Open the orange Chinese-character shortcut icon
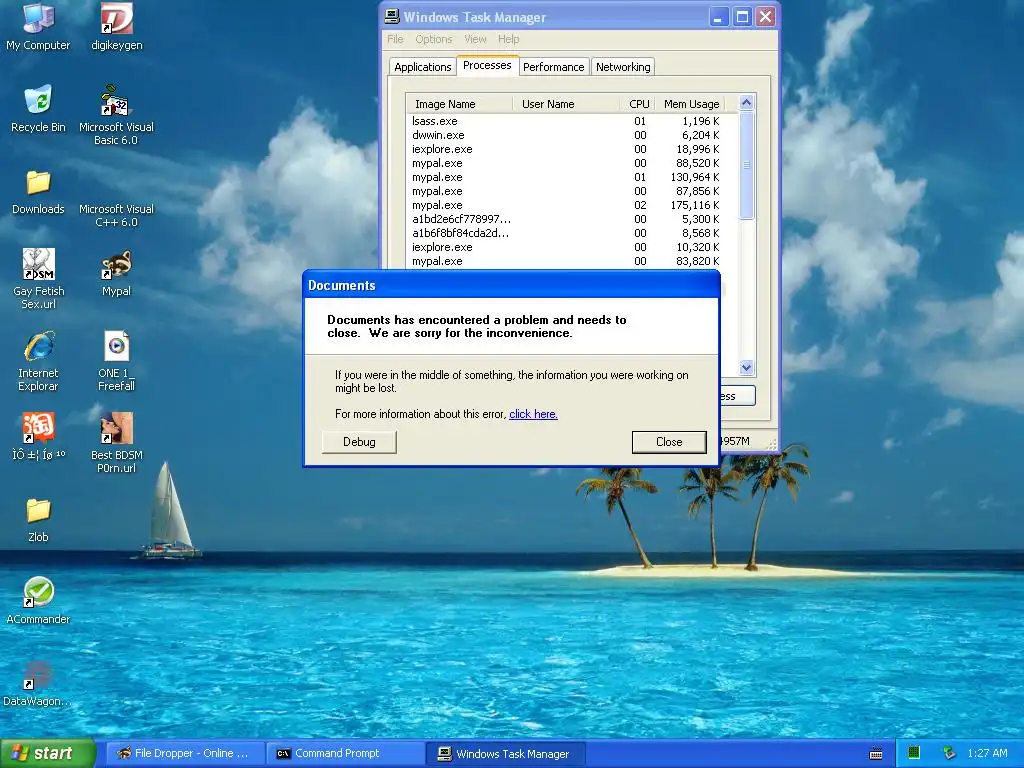 coord(38,436)
